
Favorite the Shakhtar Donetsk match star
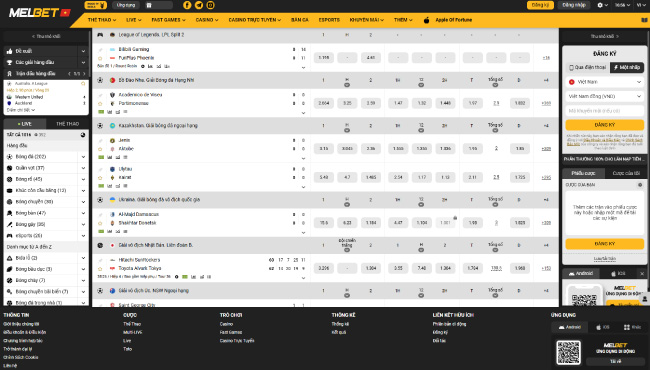(x=100, y=223)
